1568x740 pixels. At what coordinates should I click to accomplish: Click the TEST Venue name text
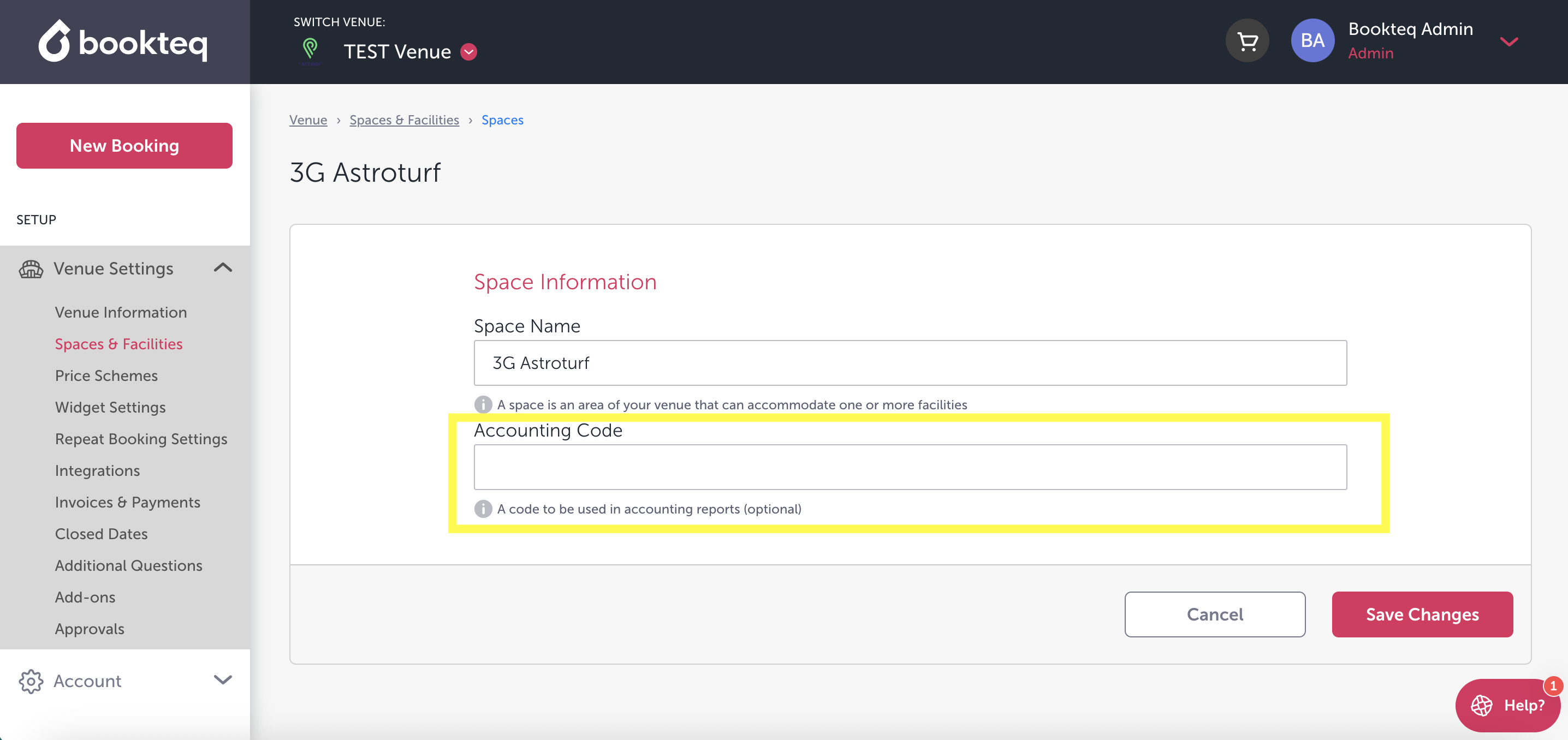[397, 52]
